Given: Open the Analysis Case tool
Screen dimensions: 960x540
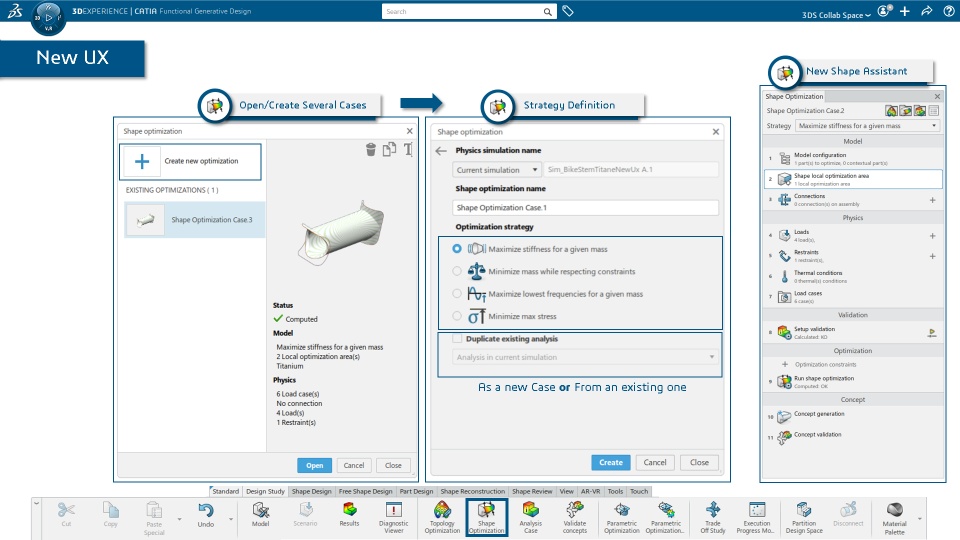Looking at the screenshot, I should pyautogui.click(x=530, y=517).
